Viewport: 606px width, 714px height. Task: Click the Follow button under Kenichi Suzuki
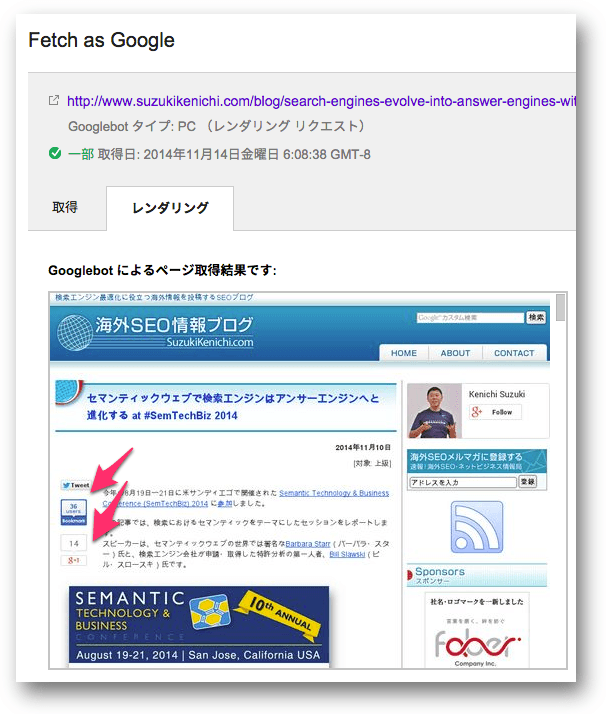(x=495, y=412)
